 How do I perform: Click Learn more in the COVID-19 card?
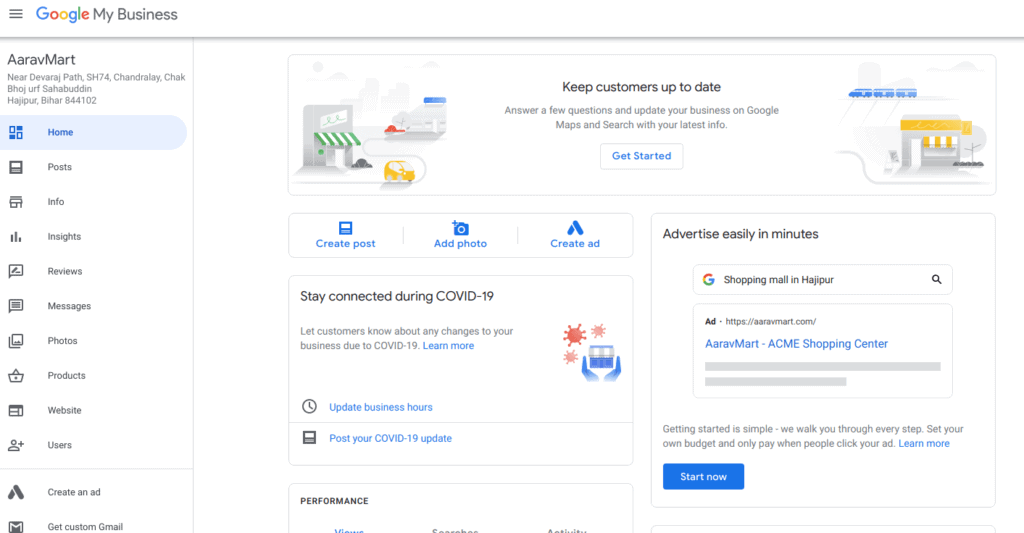448,346
